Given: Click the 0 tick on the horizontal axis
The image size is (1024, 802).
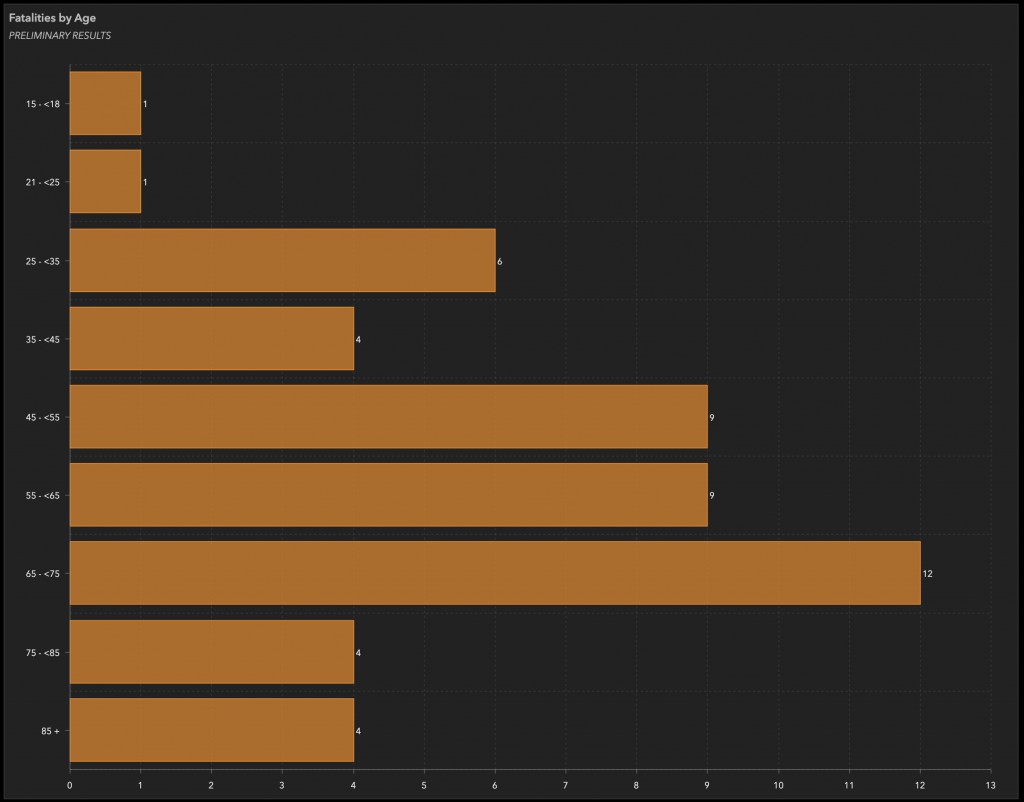Looking at the screenshot, I should point(69,784).
